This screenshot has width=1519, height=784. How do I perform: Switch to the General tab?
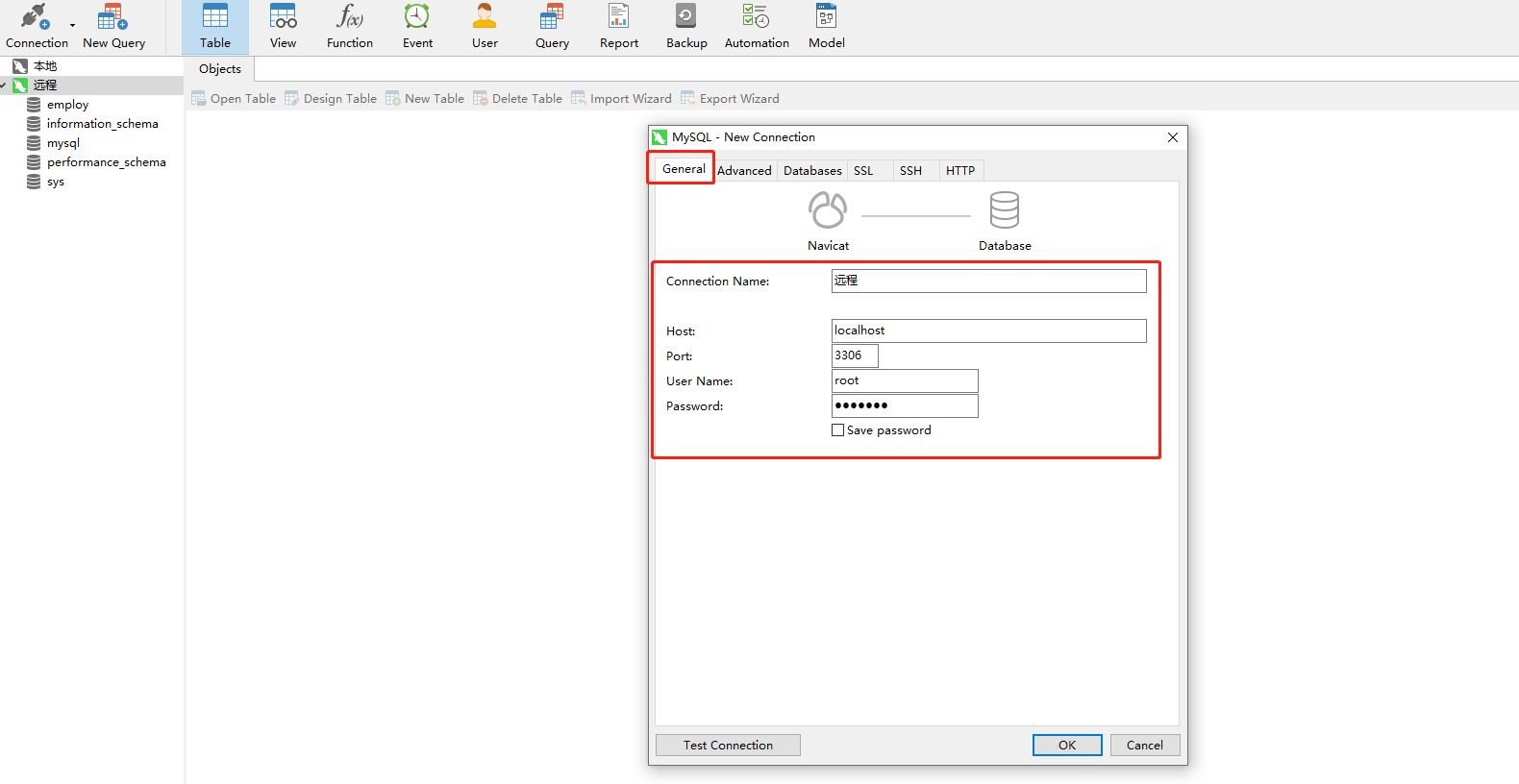(684, 169)
